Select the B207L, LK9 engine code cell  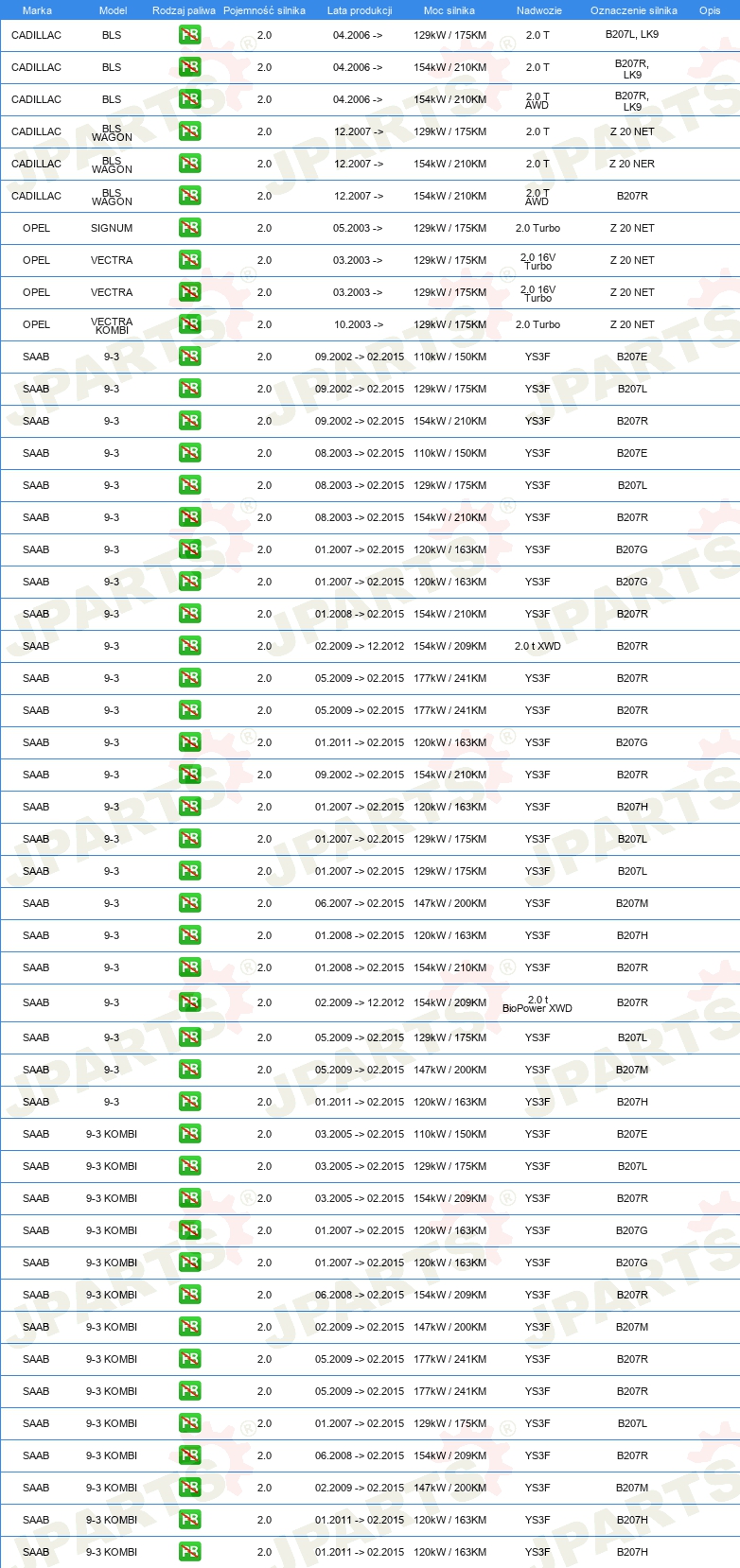632,34
